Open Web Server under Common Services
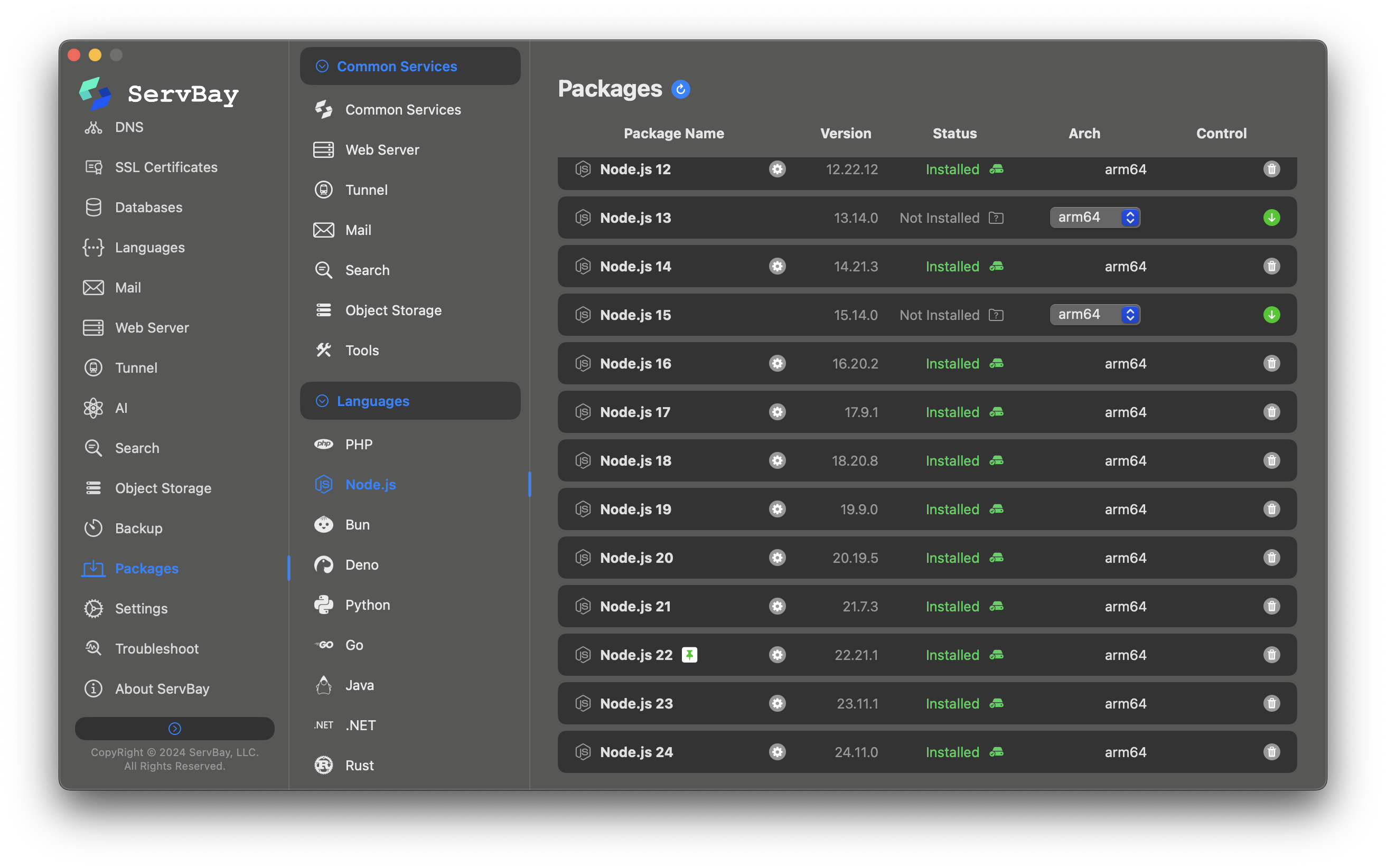Screen dimensions: 1386x868 [382, 150]
